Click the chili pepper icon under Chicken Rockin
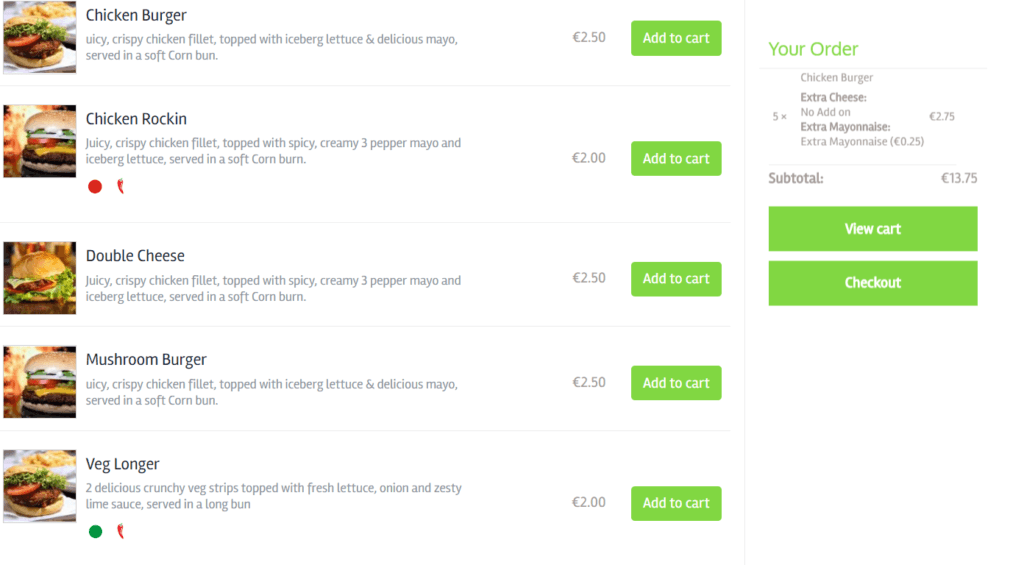The image size is (1024, 565). (121, 187)
